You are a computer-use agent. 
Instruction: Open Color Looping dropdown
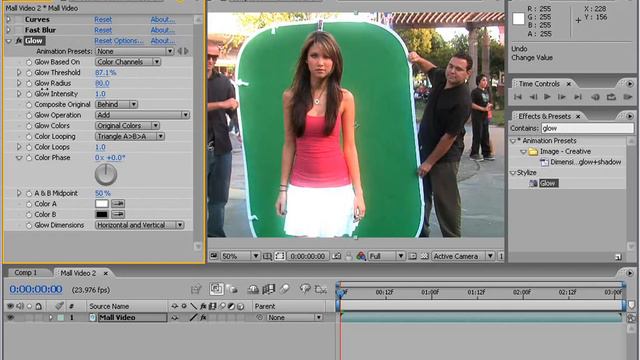point(130,136)
